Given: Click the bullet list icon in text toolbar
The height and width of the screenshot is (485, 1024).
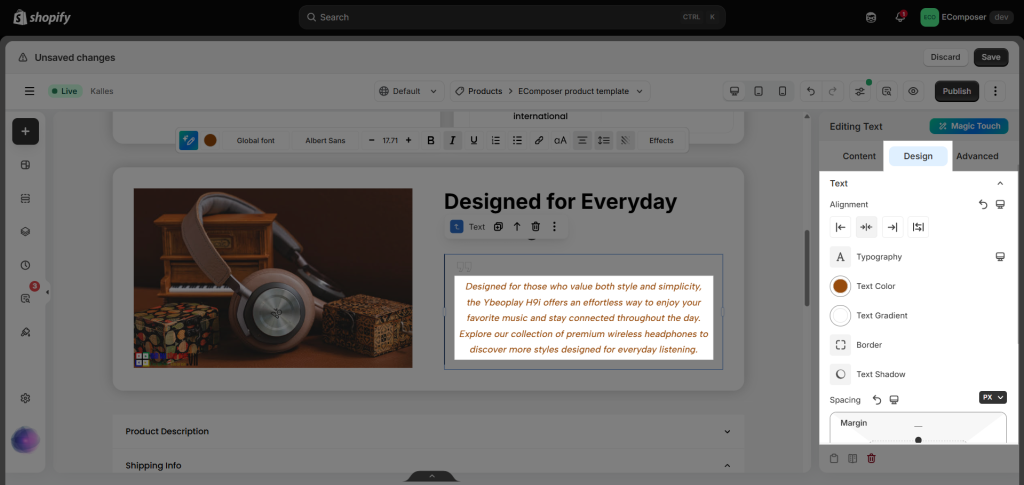Looking at the screenshot, I should (517, 140).
